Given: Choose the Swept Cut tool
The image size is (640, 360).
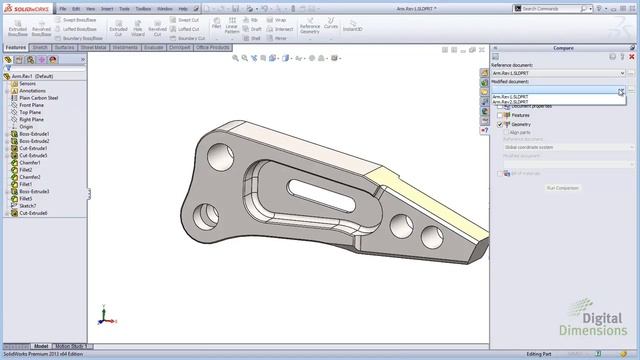Looking at the screenshot, I should pyautogui.click(x=184, y=20).
